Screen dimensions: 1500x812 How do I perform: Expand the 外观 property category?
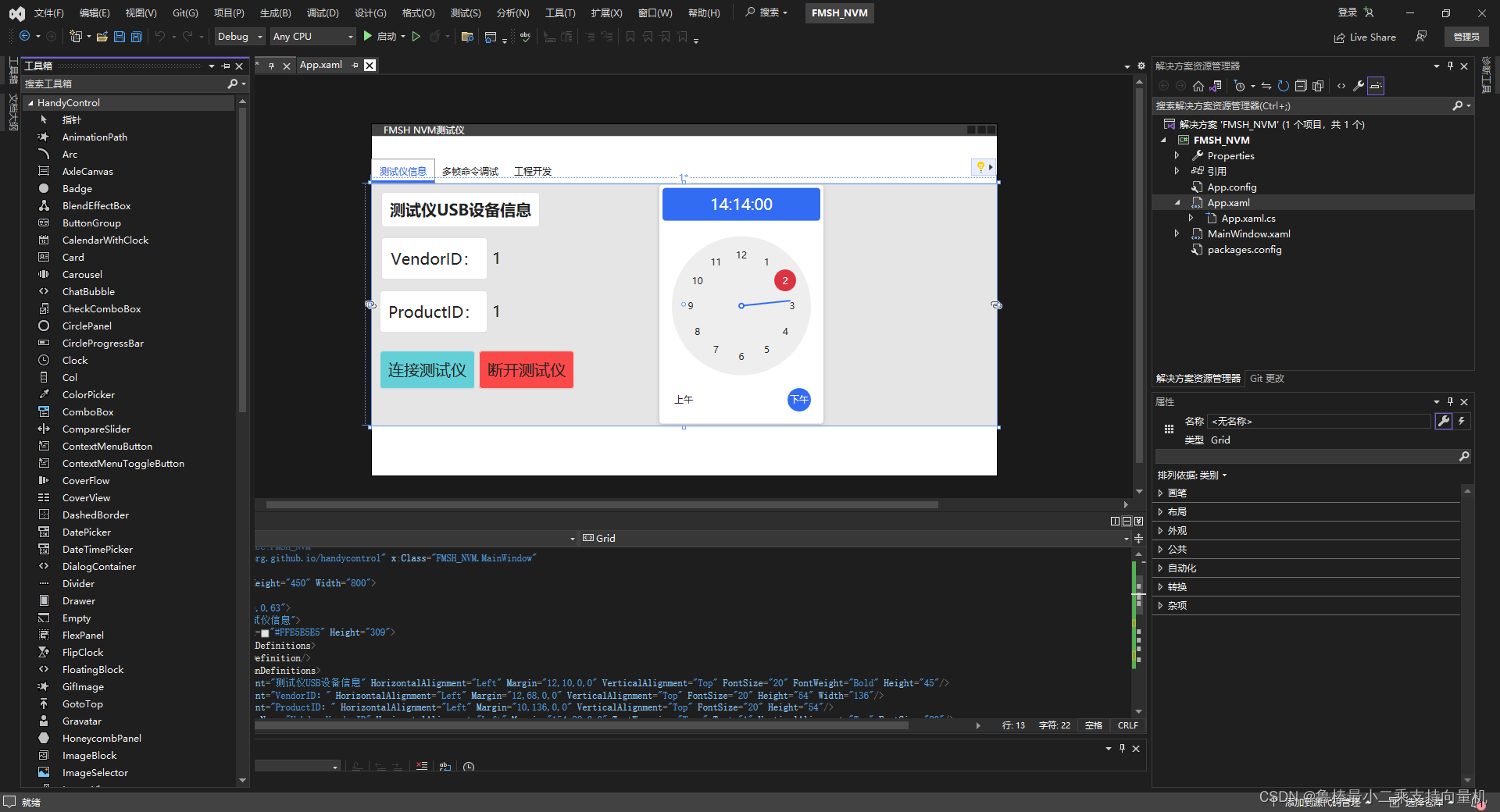pos(1160,530)
